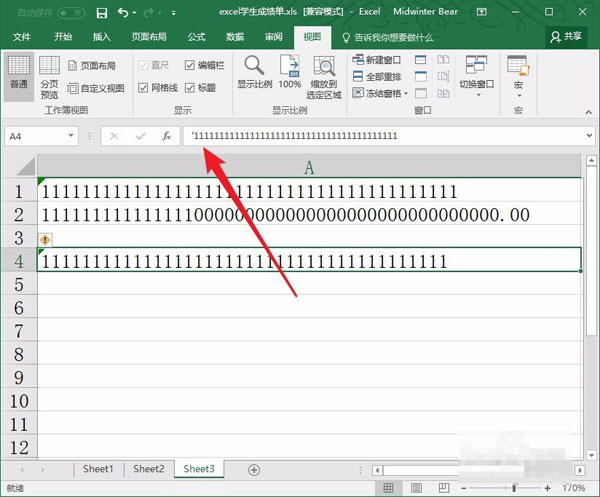This screenshot has height=497, width=600.
Task: Expand the Freeze Panes (冻结窗格) dropdown
Action: click(381, 93)
